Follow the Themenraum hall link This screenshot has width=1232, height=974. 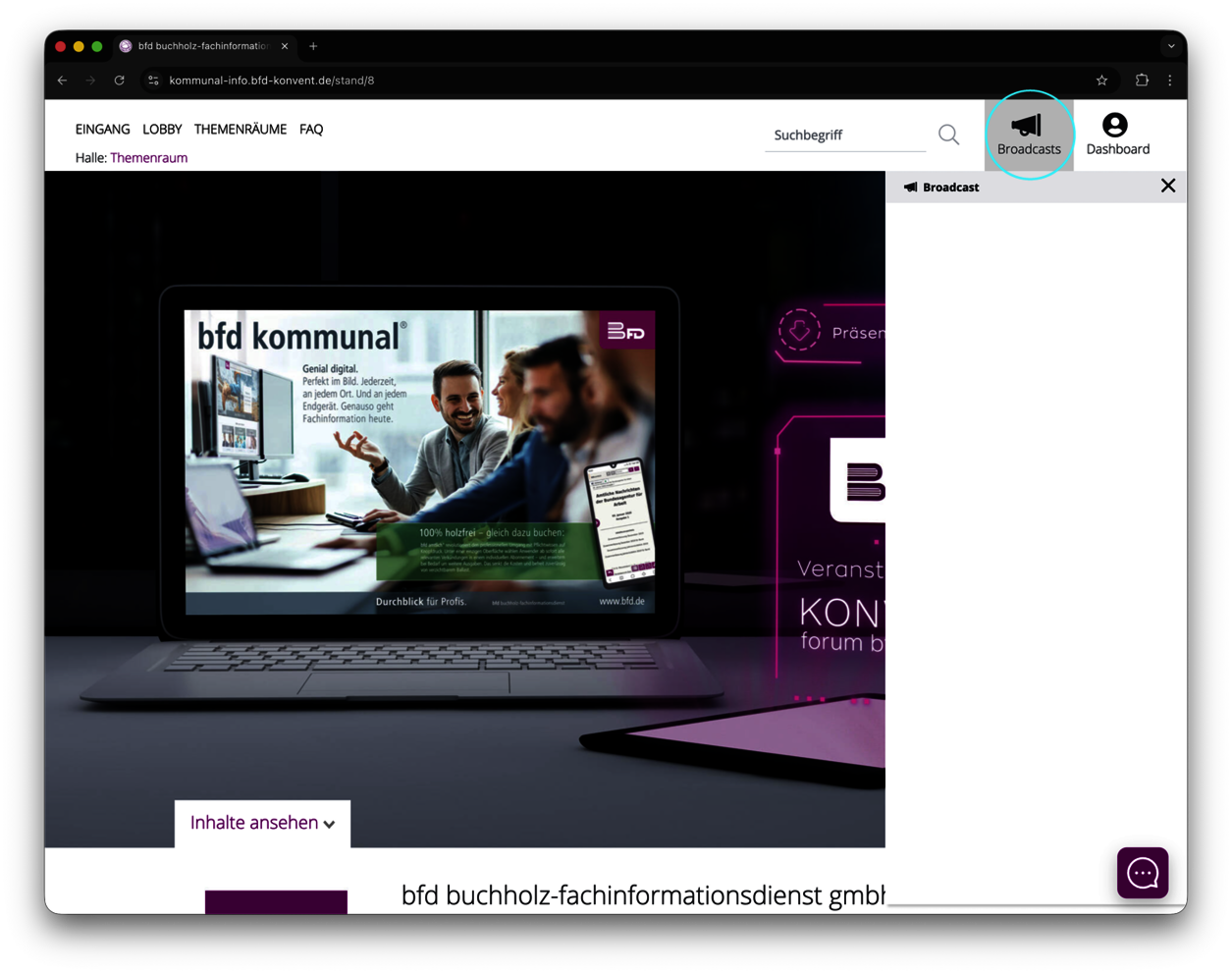[149, 158]
